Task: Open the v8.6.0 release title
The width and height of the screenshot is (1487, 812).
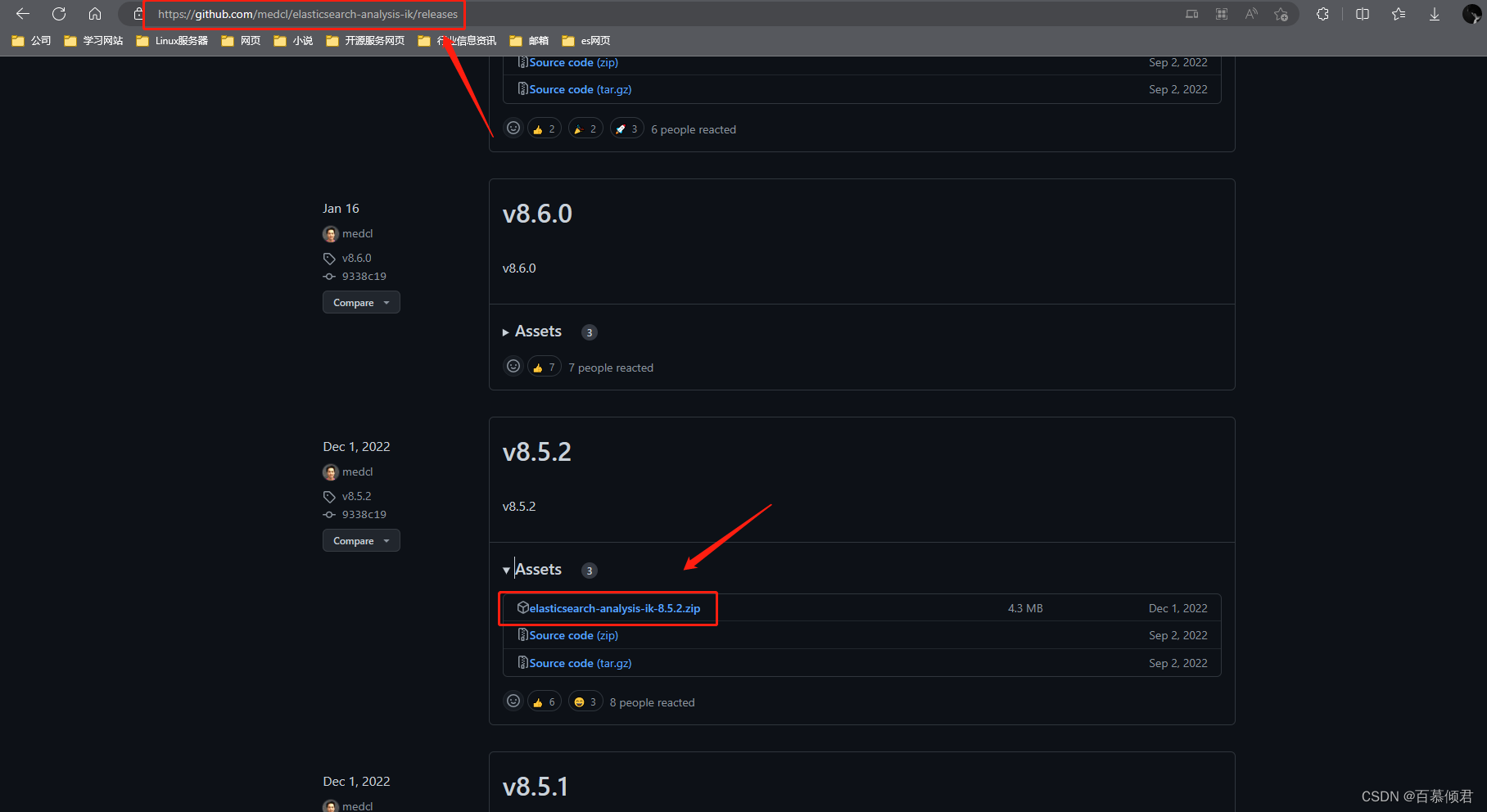Action: [x=537, y=214]
